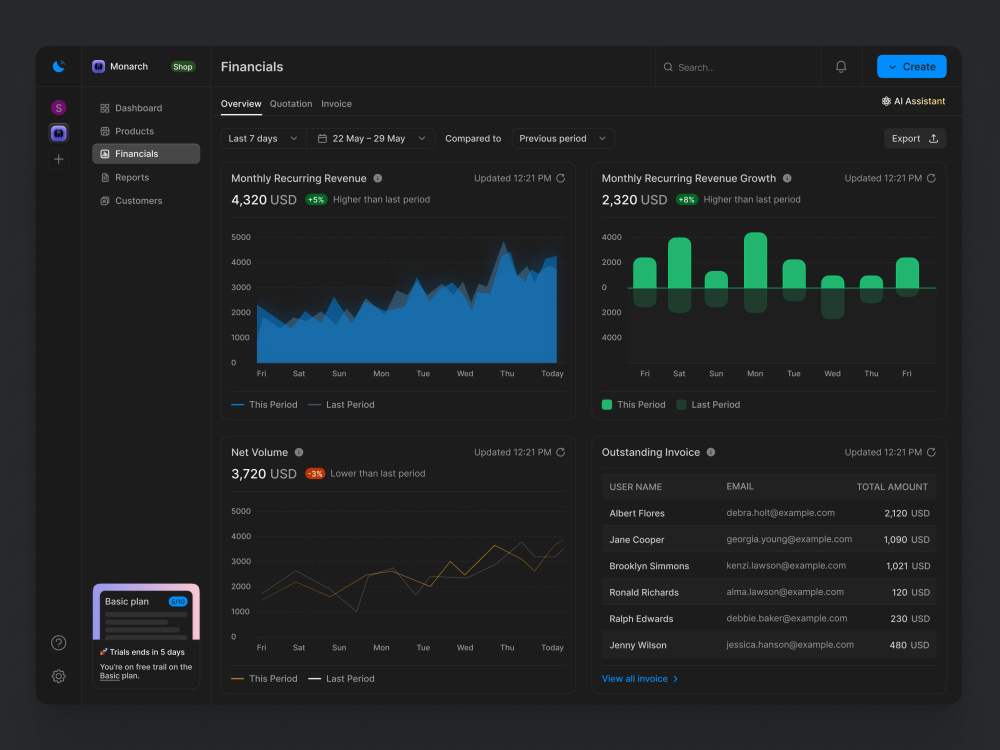Click the Dashboard grid icon
Viewport: 1000px width, 750px height.
point(105,108)
